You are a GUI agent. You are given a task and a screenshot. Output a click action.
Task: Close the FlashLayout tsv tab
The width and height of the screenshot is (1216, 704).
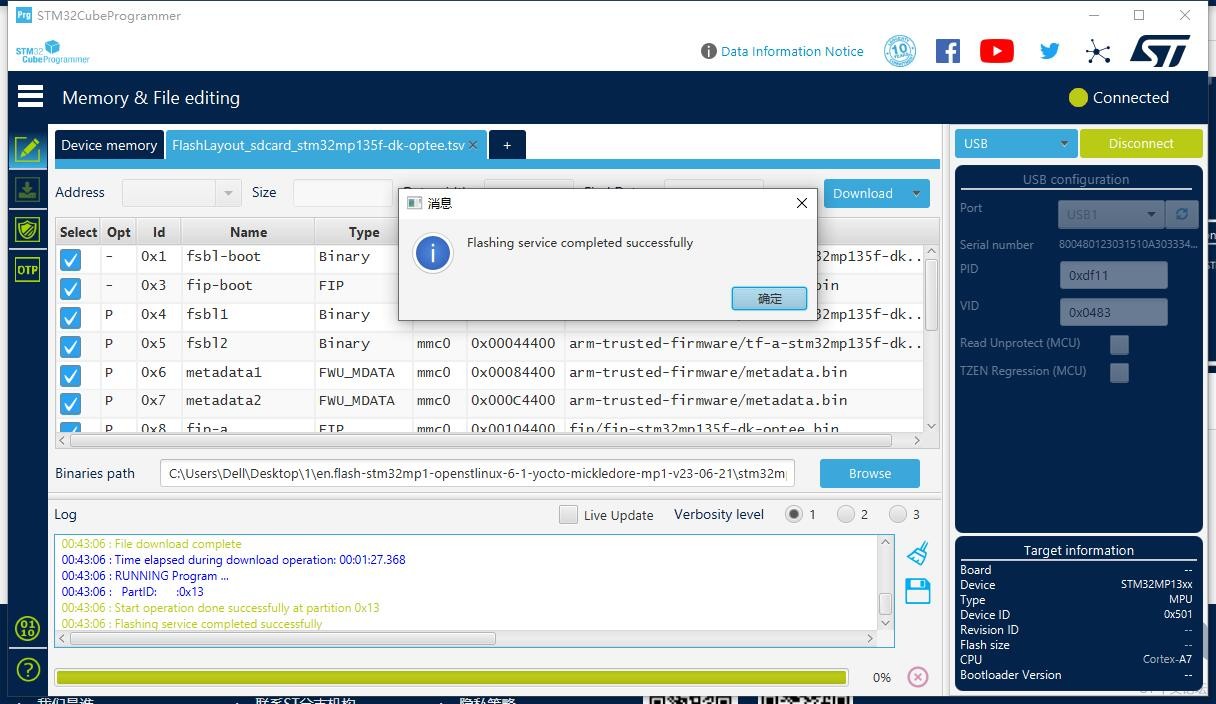473,145
